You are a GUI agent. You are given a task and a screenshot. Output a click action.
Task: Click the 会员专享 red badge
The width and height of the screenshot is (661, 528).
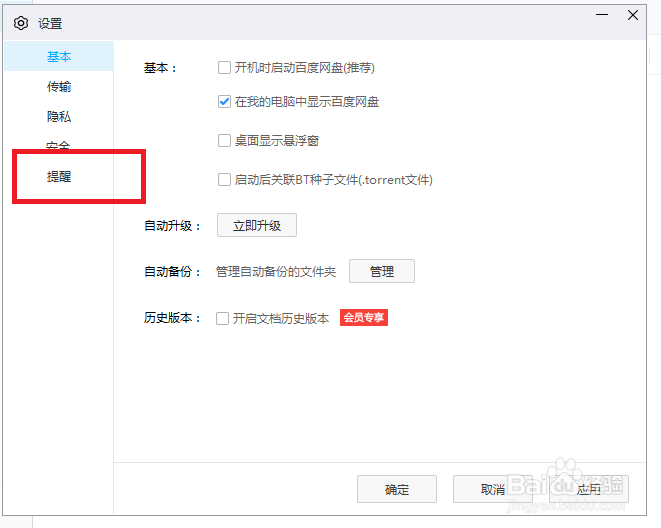364,317
